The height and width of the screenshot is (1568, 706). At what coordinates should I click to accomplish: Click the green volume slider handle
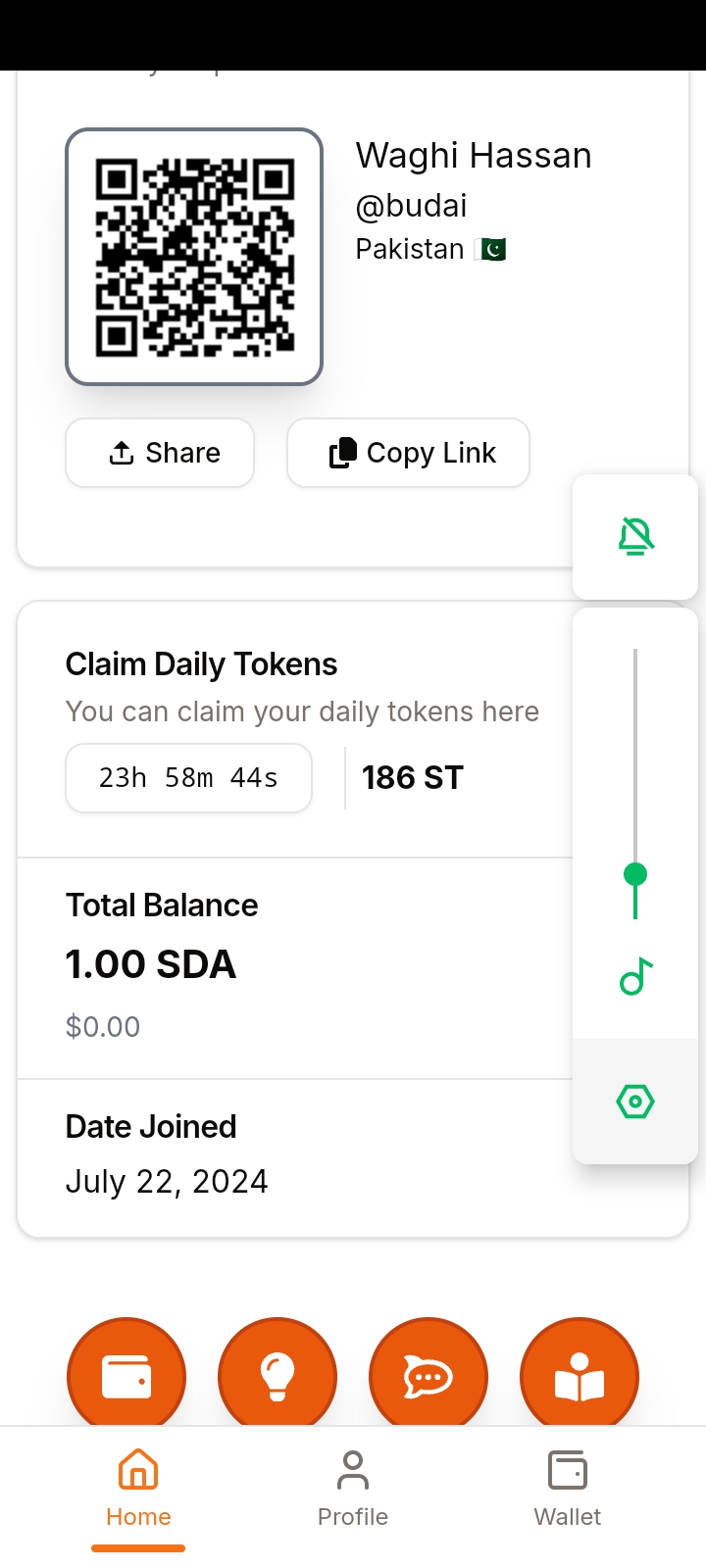(x=635, y=874)
